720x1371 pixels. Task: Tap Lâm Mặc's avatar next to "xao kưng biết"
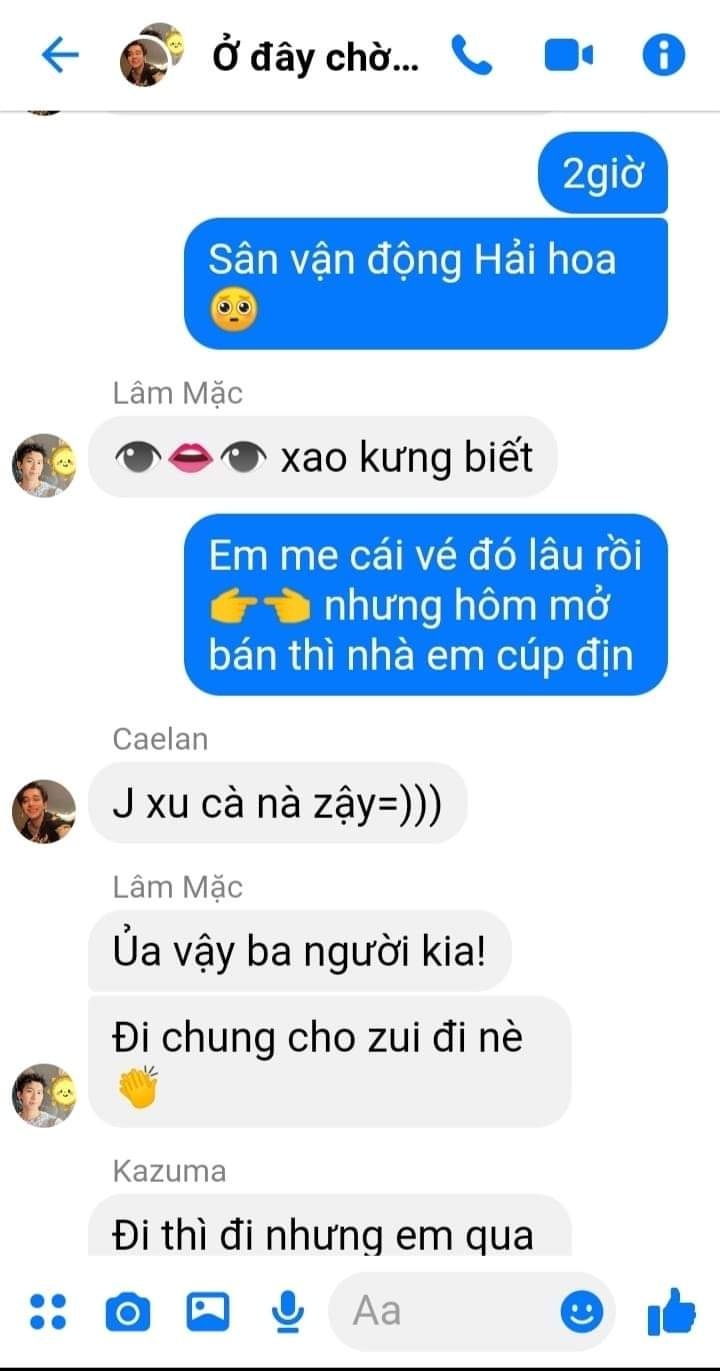[44, 466]
